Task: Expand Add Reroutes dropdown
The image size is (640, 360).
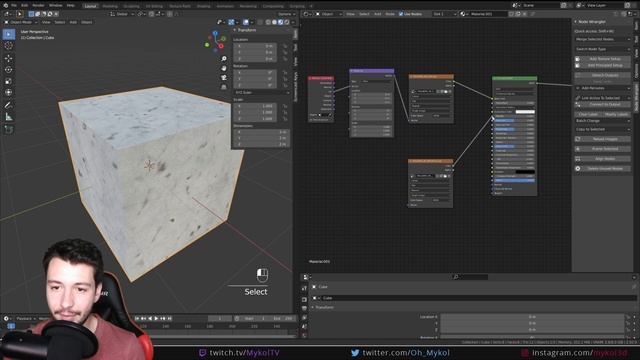Action: coord(602,88)
